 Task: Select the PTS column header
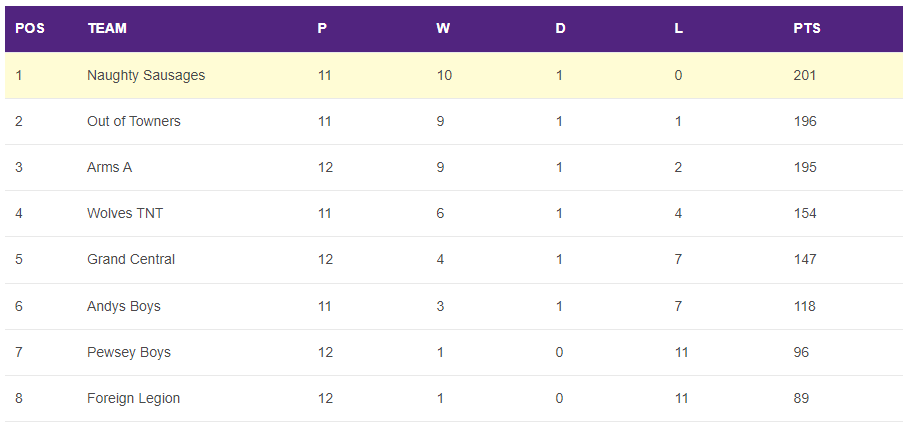point(807,28)
